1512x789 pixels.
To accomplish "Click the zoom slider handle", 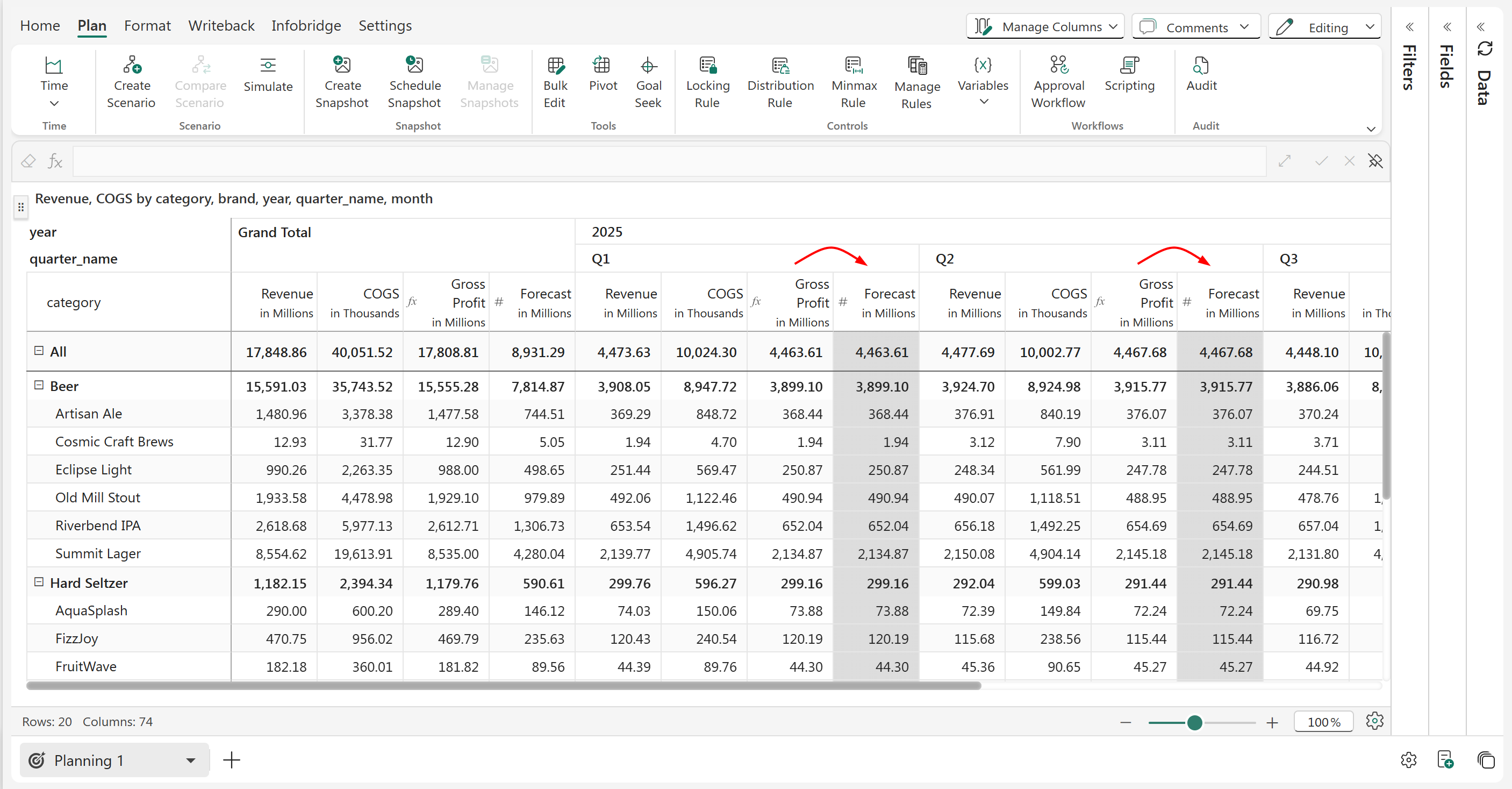I will (x=1194, y=723).
